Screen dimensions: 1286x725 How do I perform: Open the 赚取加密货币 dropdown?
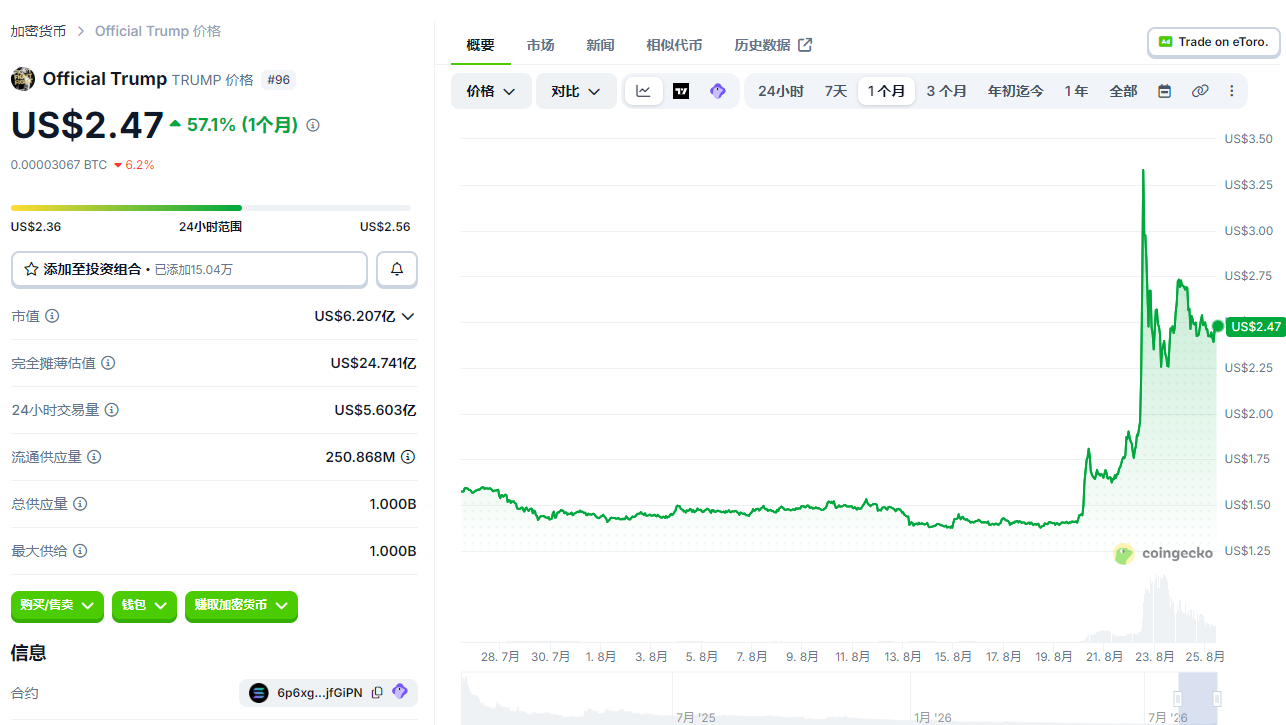(x=241, y=605)
